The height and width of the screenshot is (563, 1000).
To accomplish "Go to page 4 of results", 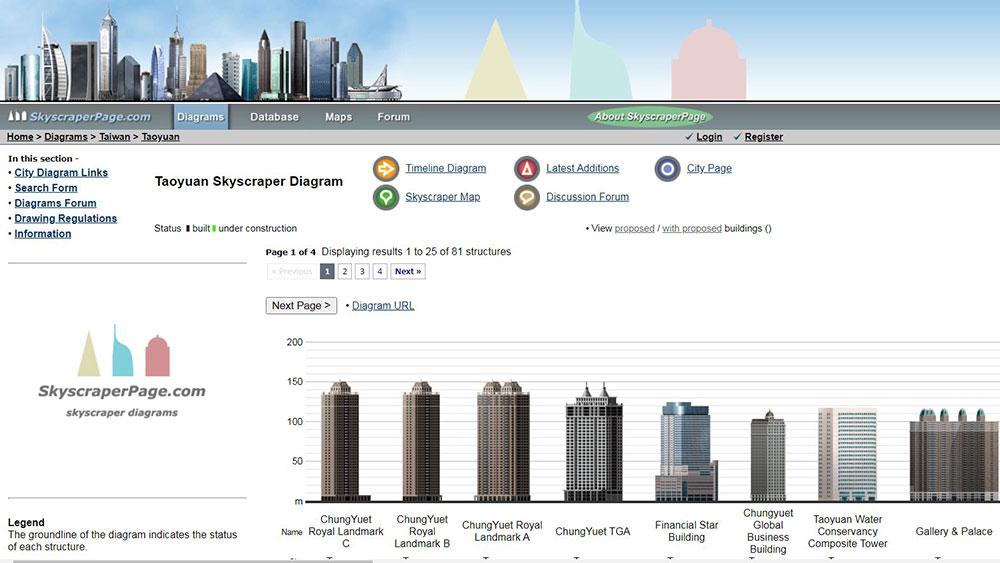I will click(x=379, y=271).
